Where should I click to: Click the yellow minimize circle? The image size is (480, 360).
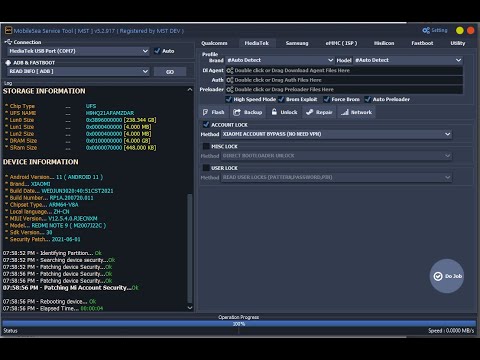pyautogui.click(x=460, y=31)
